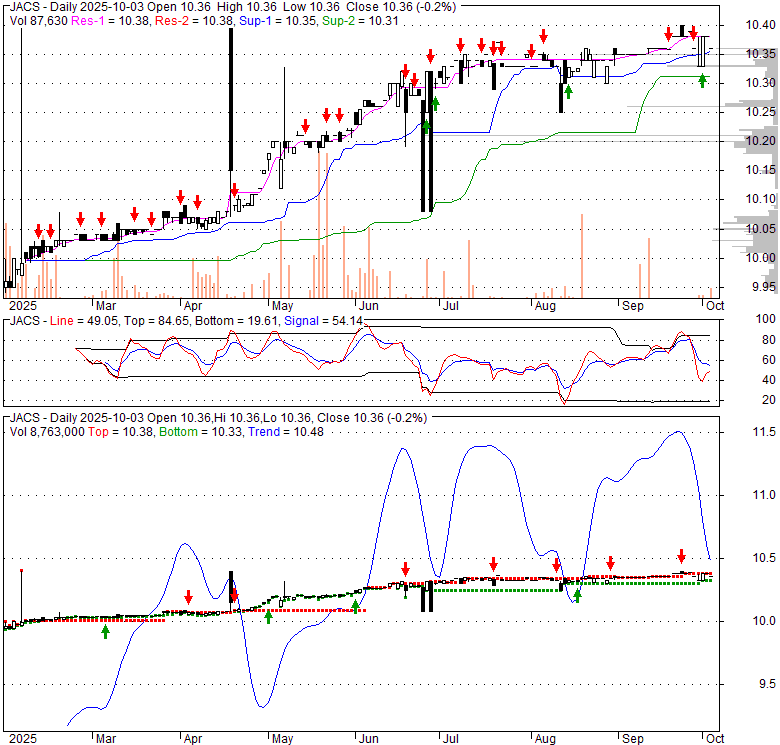Click the green arrow in bottom panel near March
Viewport: 780px width, 745px height.
click(105, 631)
